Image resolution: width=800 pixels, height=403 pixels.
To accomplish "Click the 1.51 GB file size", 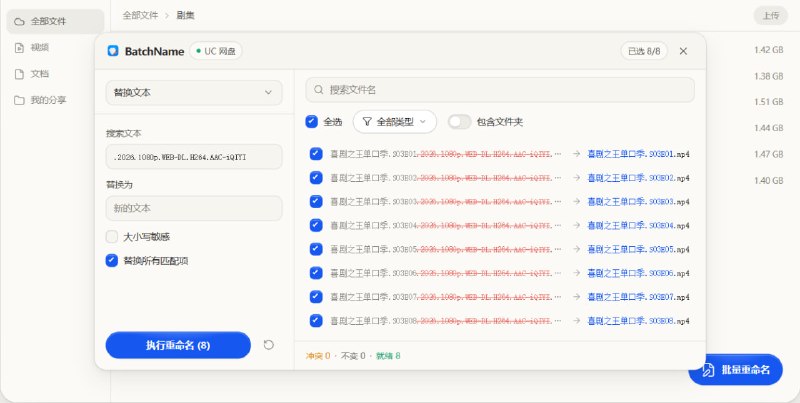I will click(x=768, y=102).
